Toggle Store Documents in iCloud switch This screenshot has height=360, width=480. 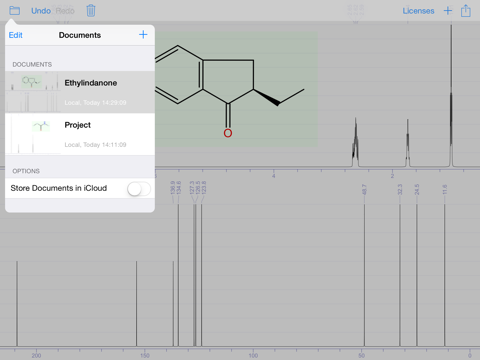pos(139,189)
